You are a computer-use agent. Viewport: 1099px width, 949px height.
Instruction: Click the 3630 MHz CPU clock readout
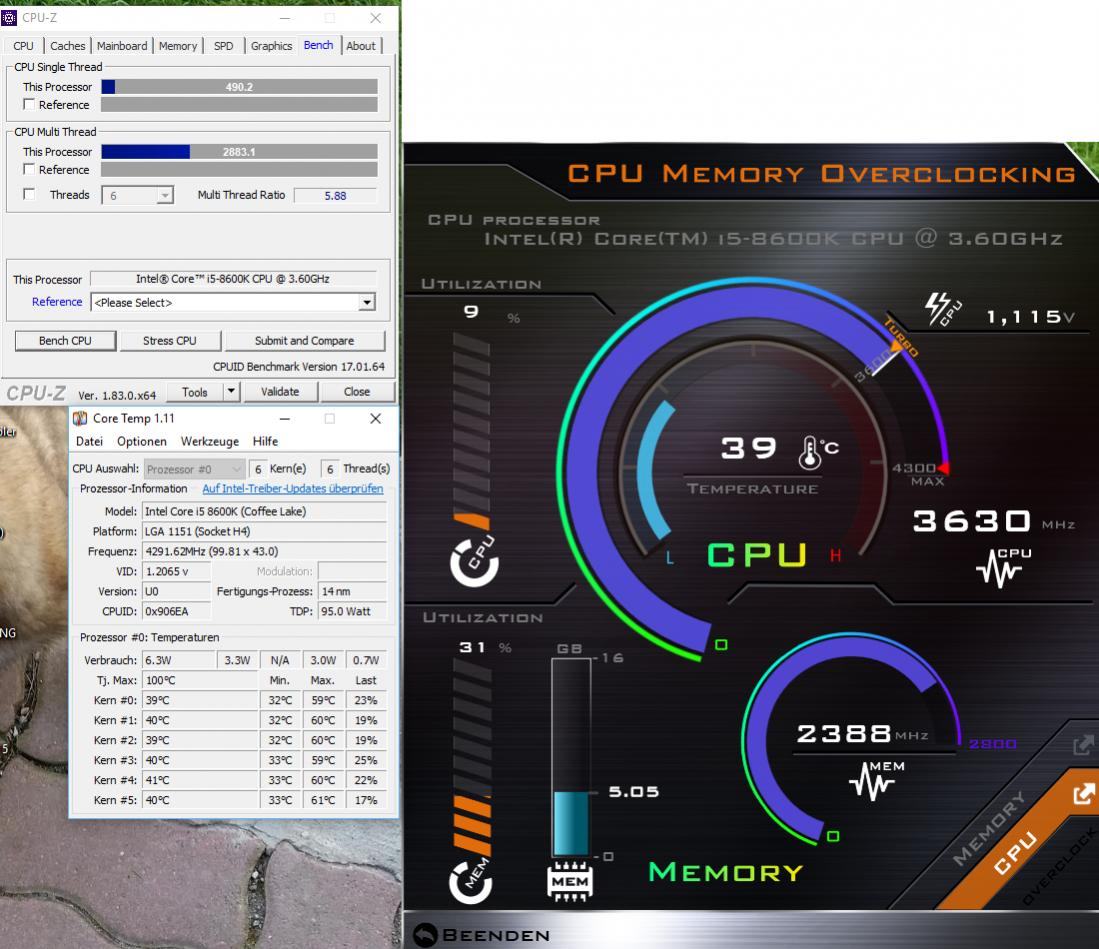pos(971,521)
